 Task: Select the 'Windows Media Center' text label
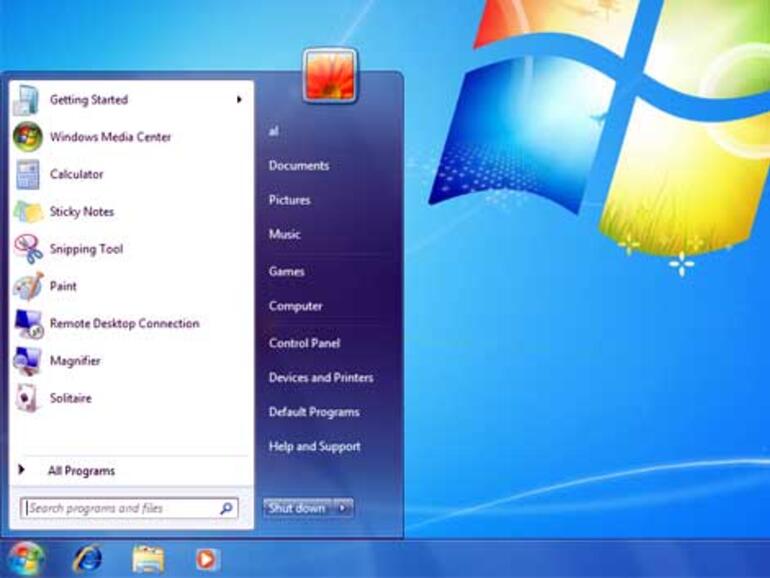tap(110, 137)
